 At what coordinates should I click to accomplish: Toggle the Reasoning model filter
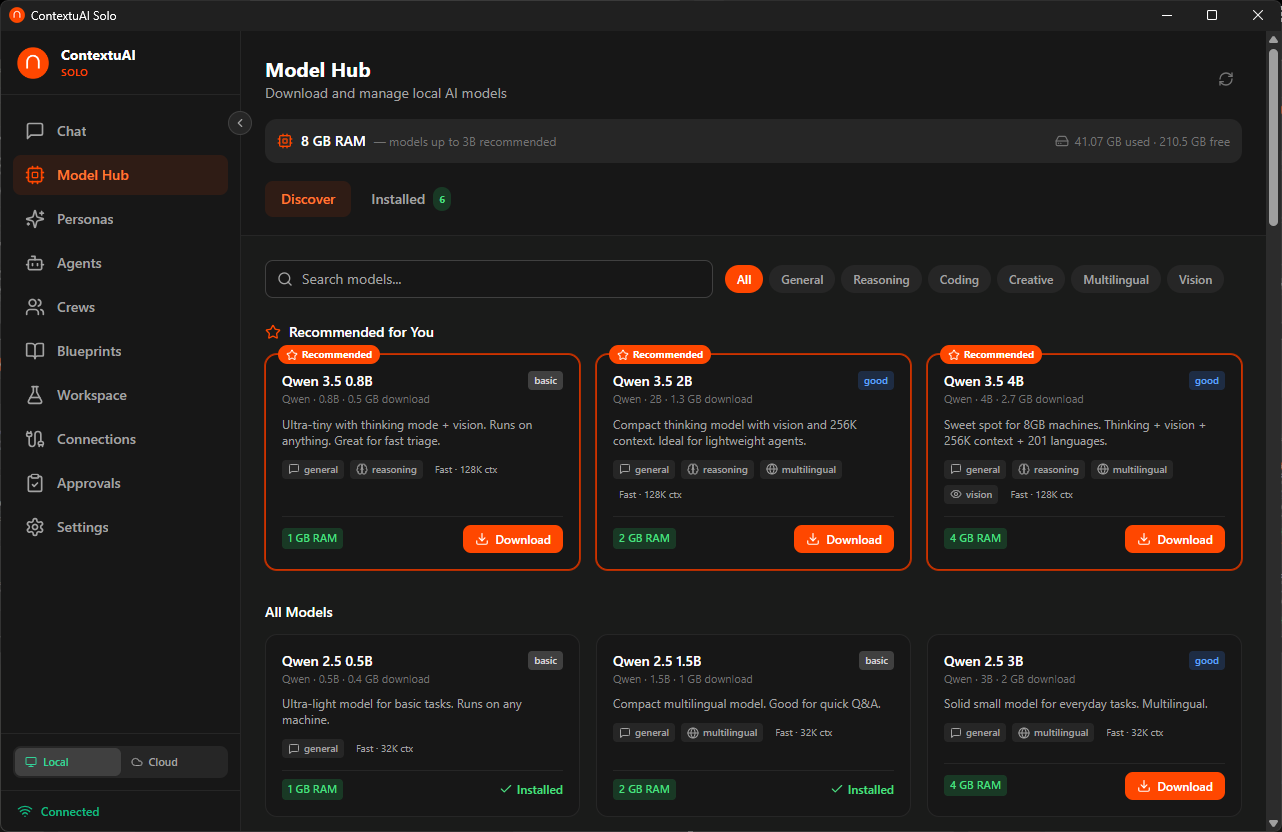881,279
